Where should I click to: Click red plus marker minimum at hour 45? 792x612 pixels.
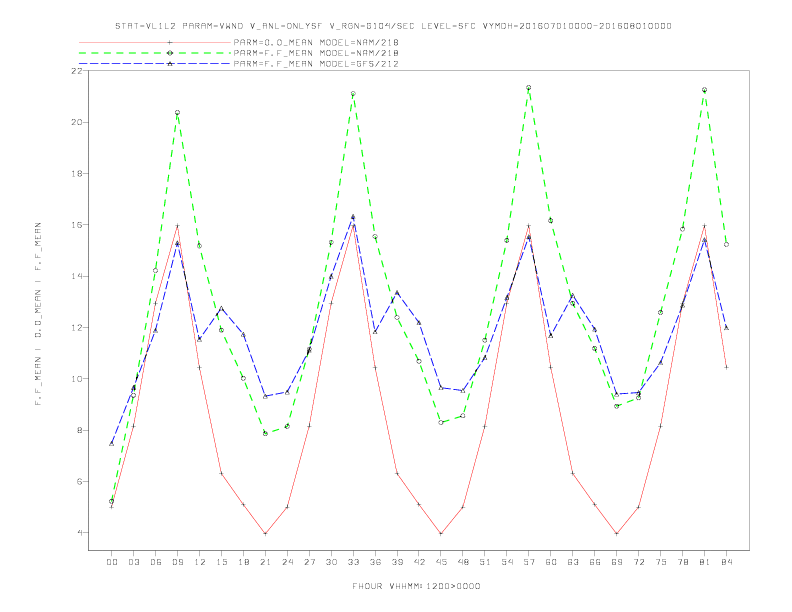coord(441,533)
